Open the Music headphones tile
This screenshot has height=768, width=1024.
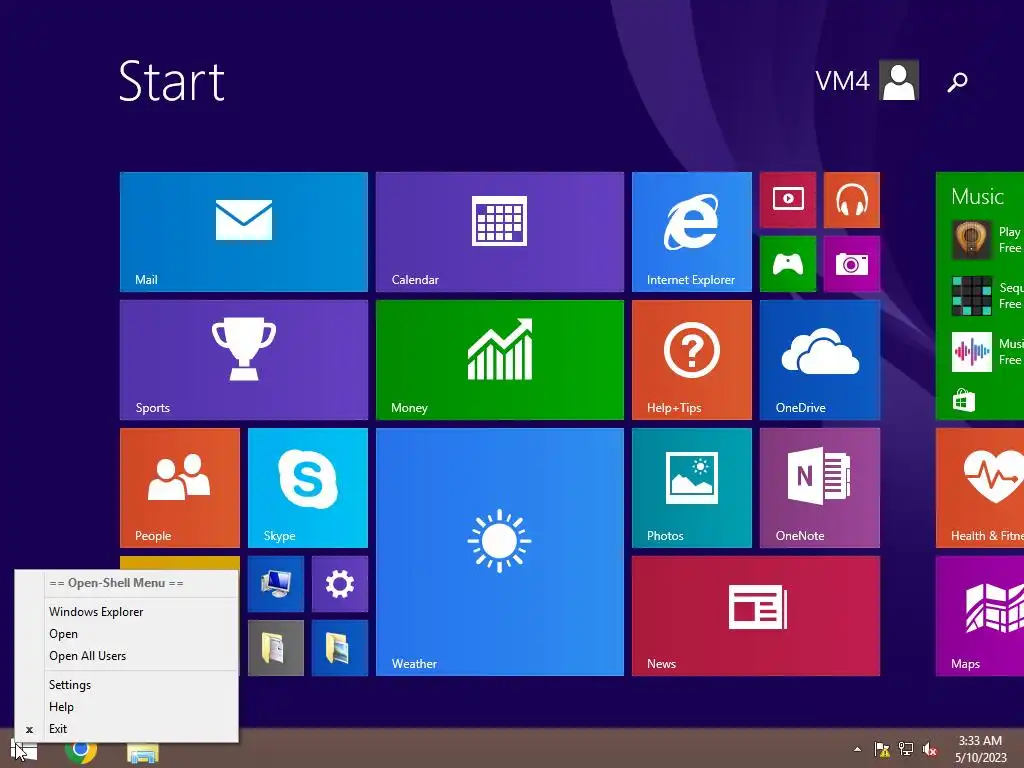pos(852,200)
